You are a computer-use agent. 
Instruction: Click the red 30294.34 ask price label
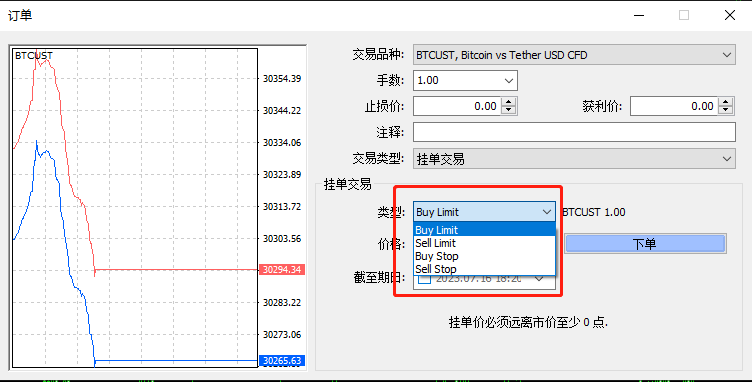coord(282,270)
